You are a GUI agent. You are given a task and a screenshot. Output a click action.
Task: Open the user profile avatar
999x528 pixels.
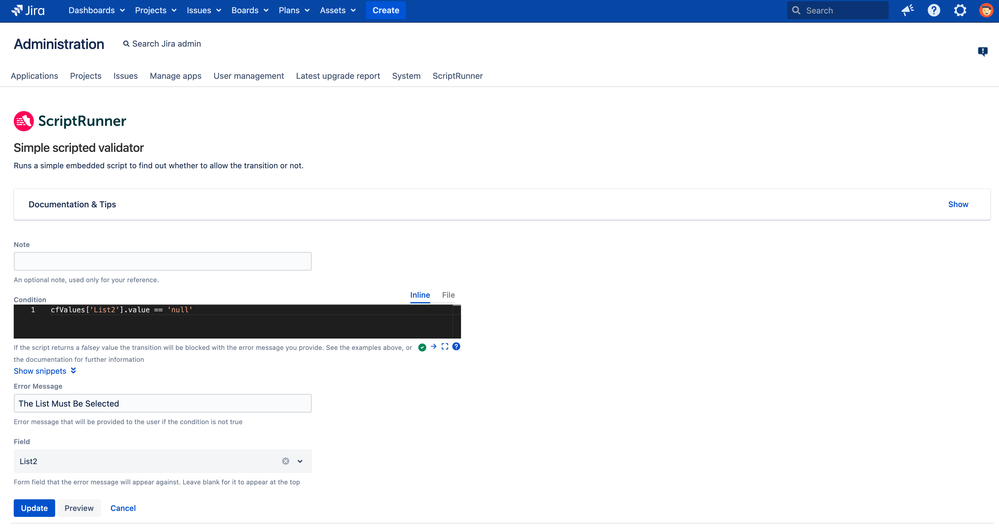986,10
